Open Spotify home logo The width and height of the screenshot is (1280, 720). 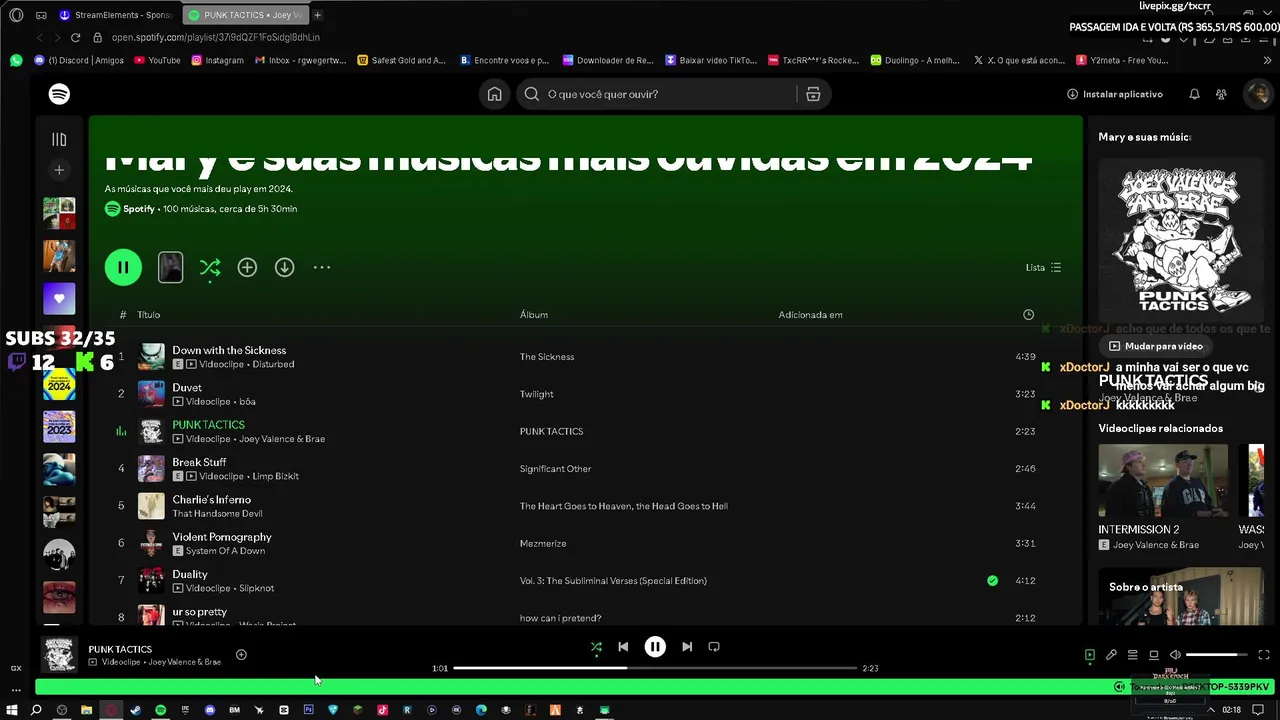(59, 94)
